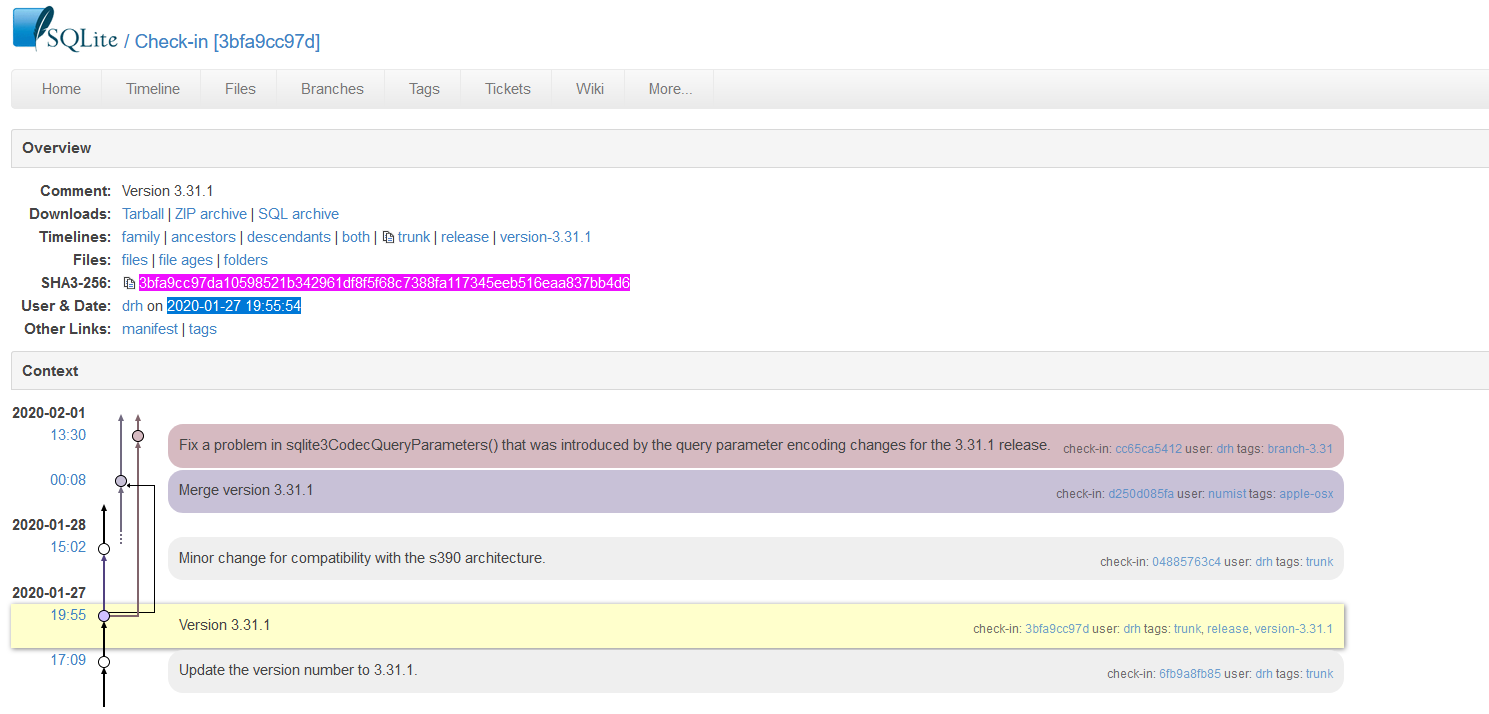Open the version-3.31.1 tag in Context row

(x=1293, y=629)
